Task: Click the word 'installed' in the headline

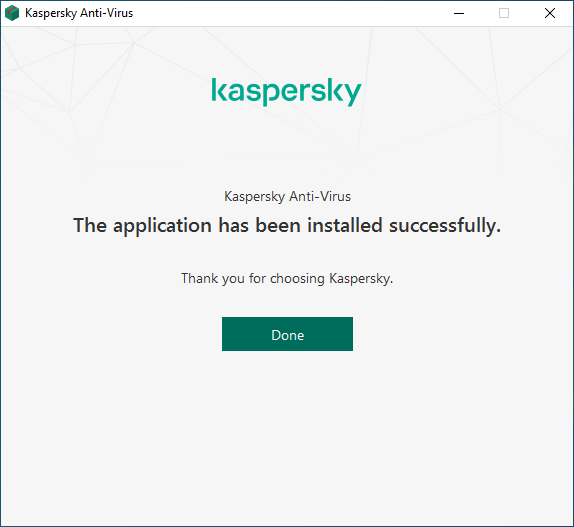Action: coord(344,225)
